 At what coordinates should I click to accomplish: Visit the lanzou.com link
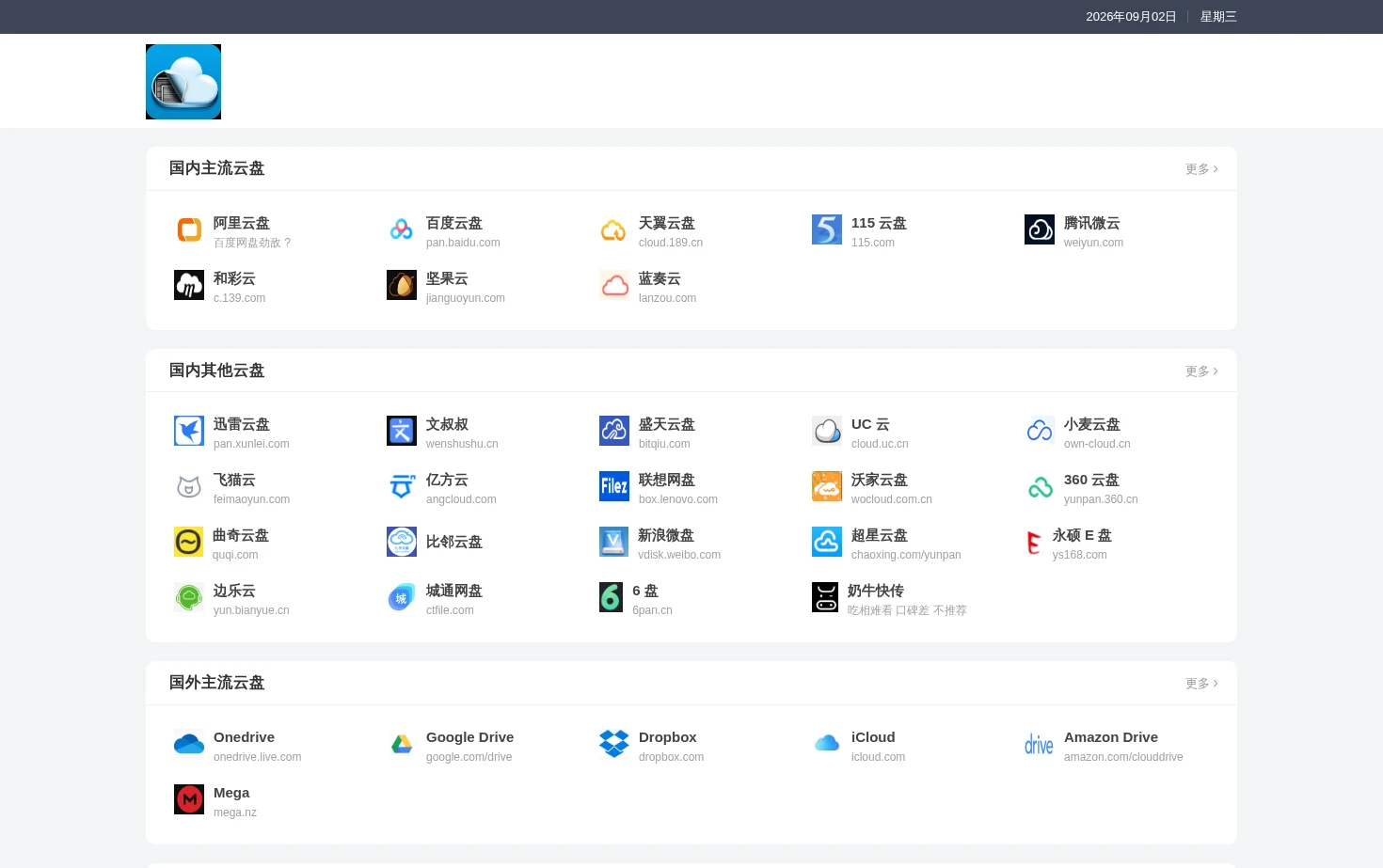point(667,298)
